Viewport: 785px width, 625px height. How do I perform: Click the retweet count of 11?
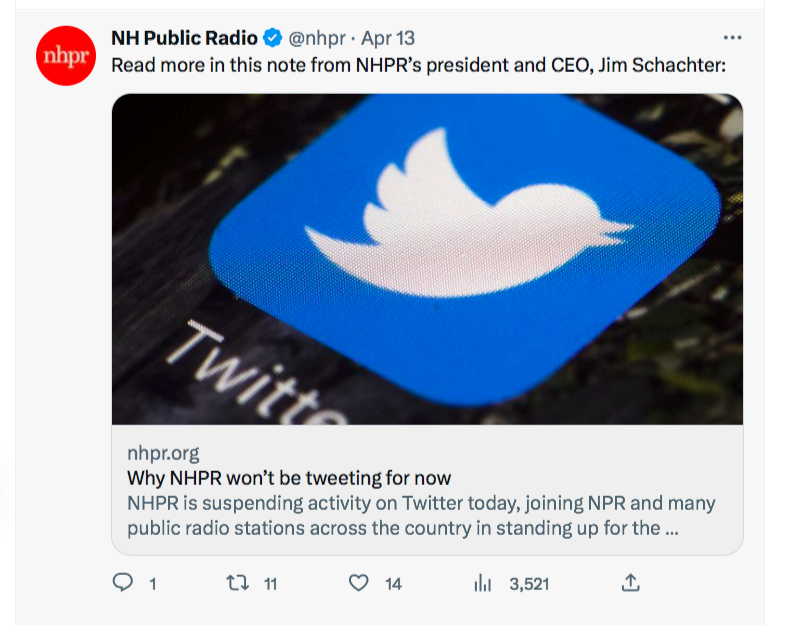[270, 584]
